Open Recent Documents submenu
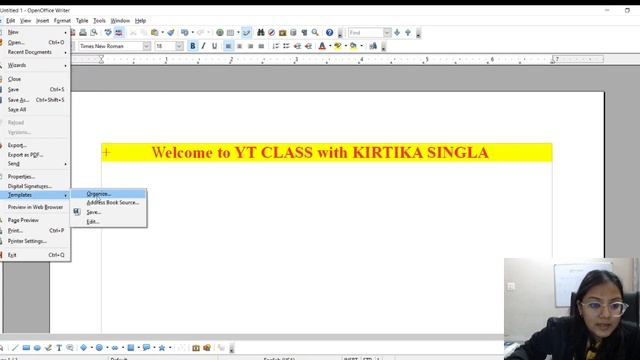Image resolution: width=640 pixels, height=360 pixels. 35,52
